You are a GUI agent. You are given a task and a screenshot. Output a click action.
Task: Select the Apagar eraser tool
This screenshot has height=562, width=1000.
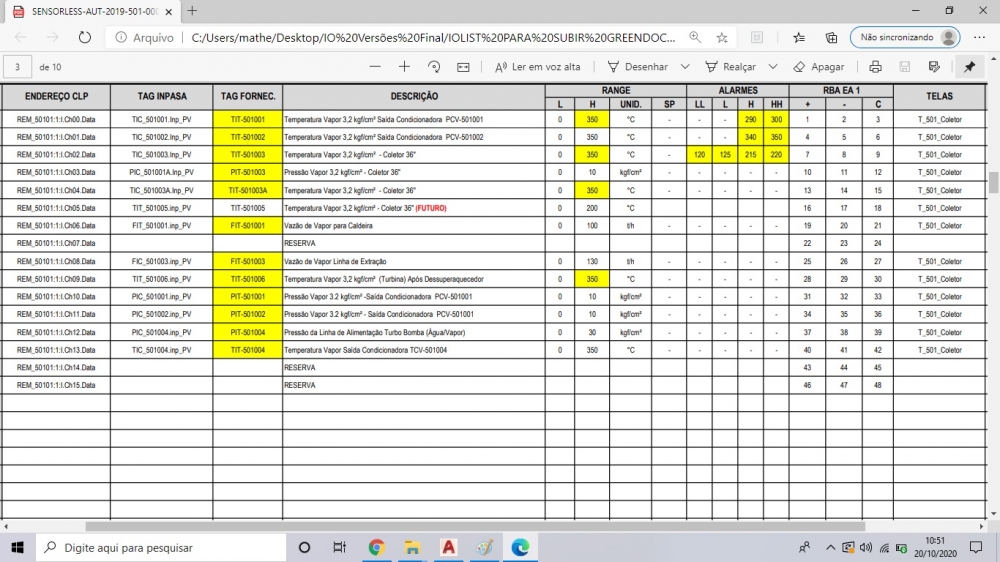[819, 66]
